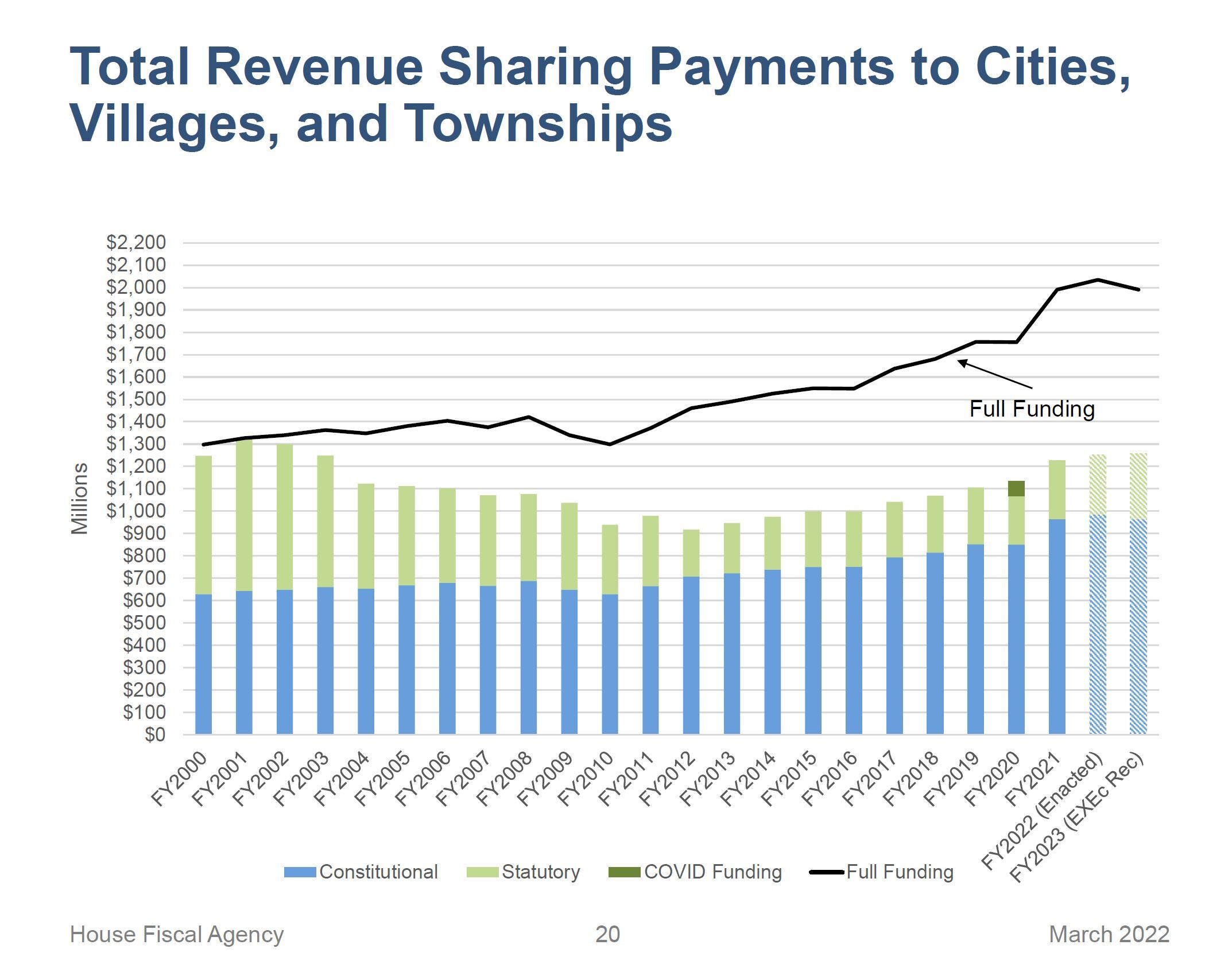1232x968 pixels.
Task: Click the hatched FY2023 statutory bar segment
Action: 1138,486
